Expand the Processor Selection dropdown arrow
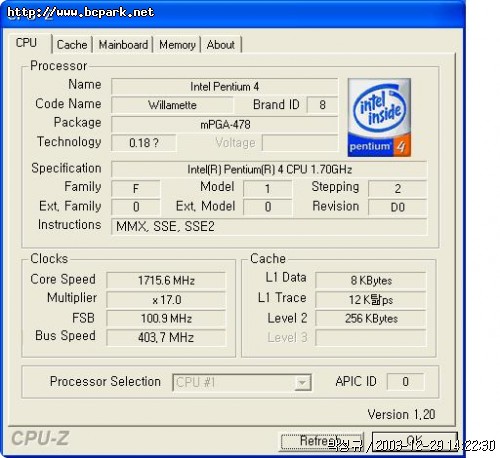The width and height of the screenshot is (500, 458). pos(302,382)
